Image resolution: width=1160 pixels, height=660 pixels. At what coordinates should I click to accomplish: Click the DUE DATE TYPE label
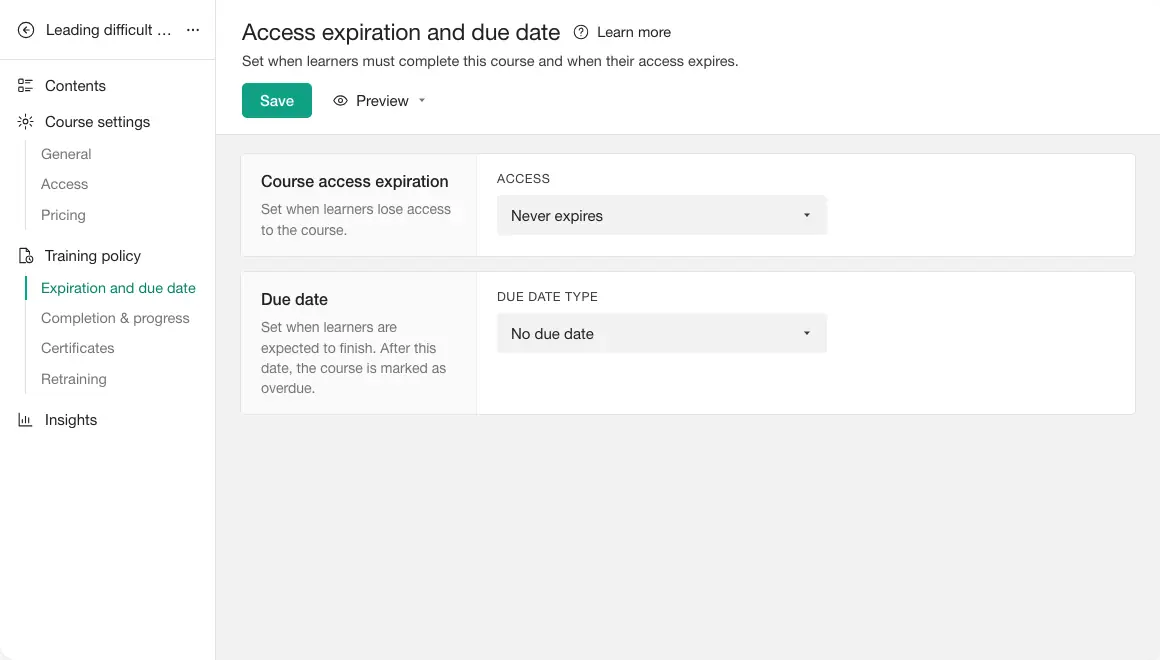click(547, 297)
